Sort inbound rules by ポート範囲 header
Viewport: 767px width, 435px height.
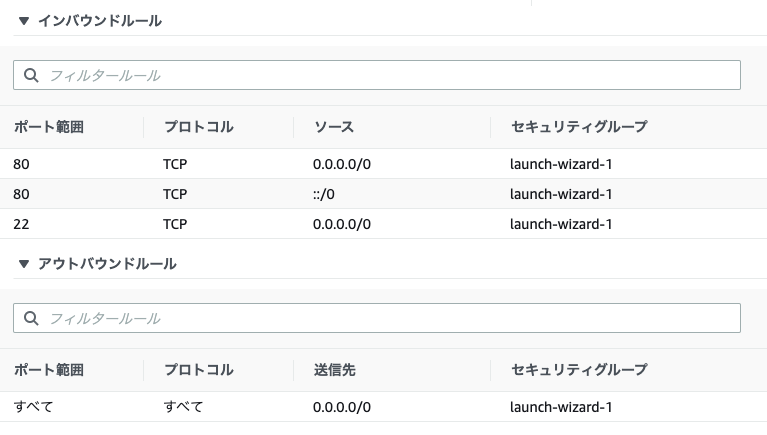click(49, 127)
